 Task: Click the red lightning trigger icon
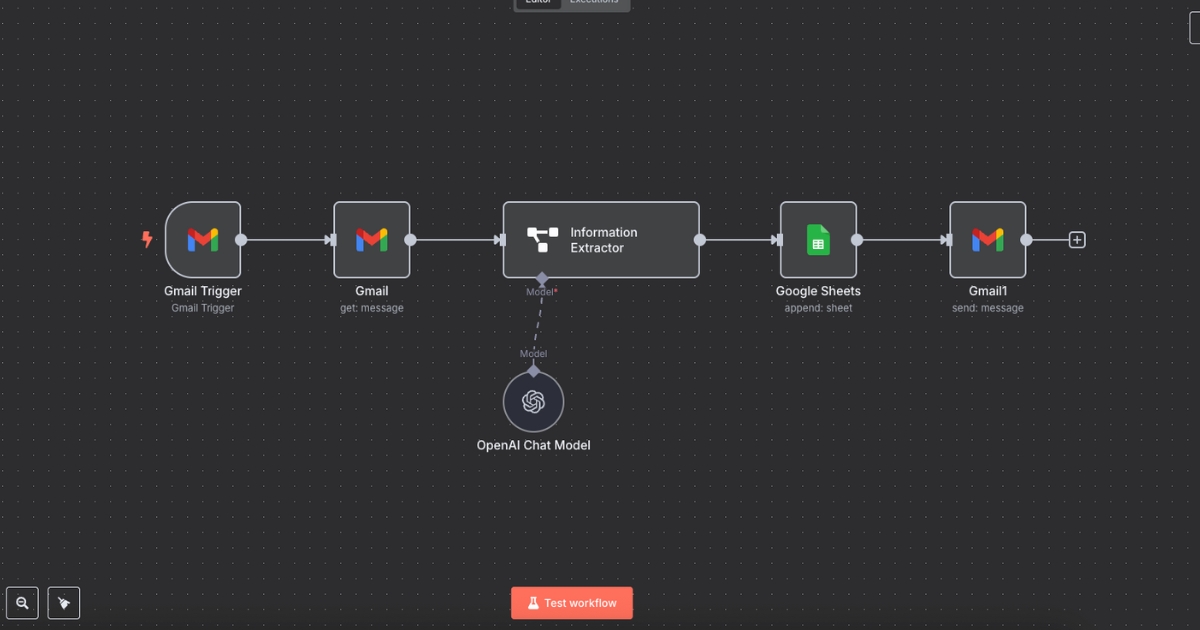click(147, 240)
